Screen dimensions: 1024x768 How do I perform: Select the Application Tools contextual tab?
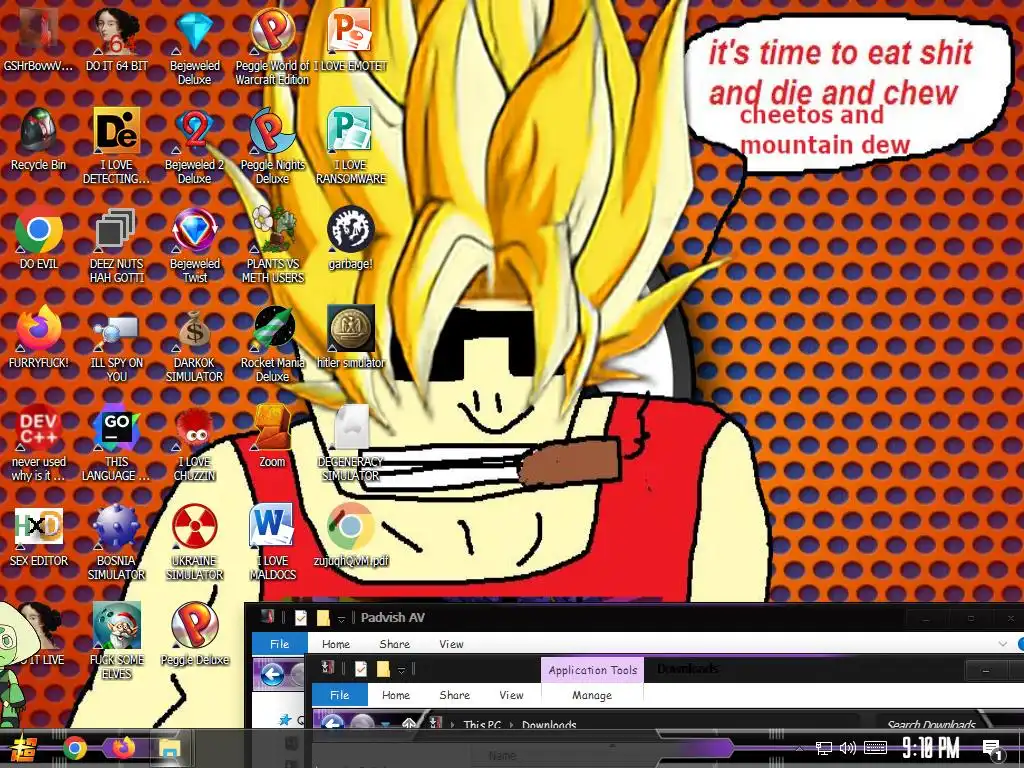click(592, 670)
